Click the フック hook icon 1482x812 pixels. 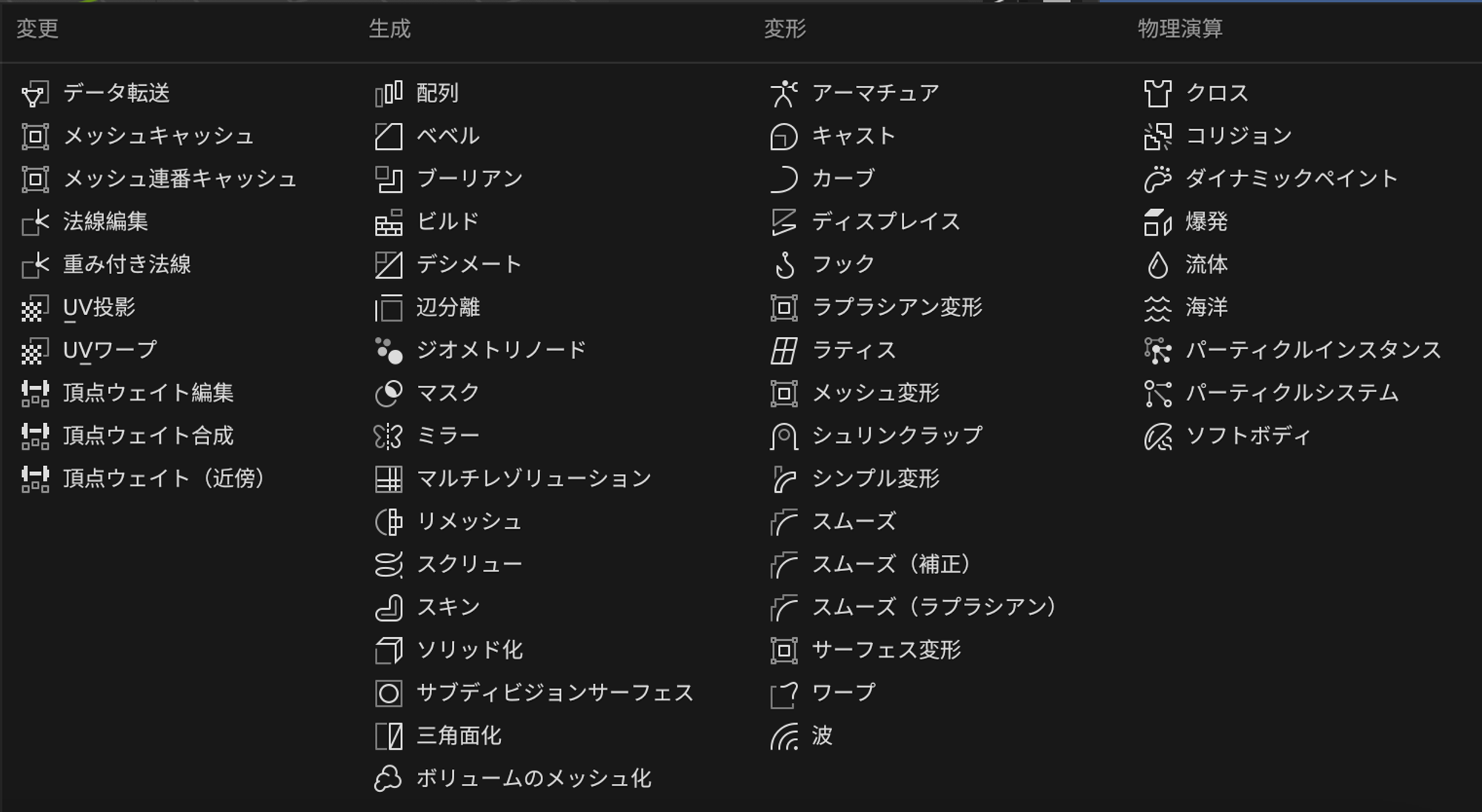[x=784, y=265]
